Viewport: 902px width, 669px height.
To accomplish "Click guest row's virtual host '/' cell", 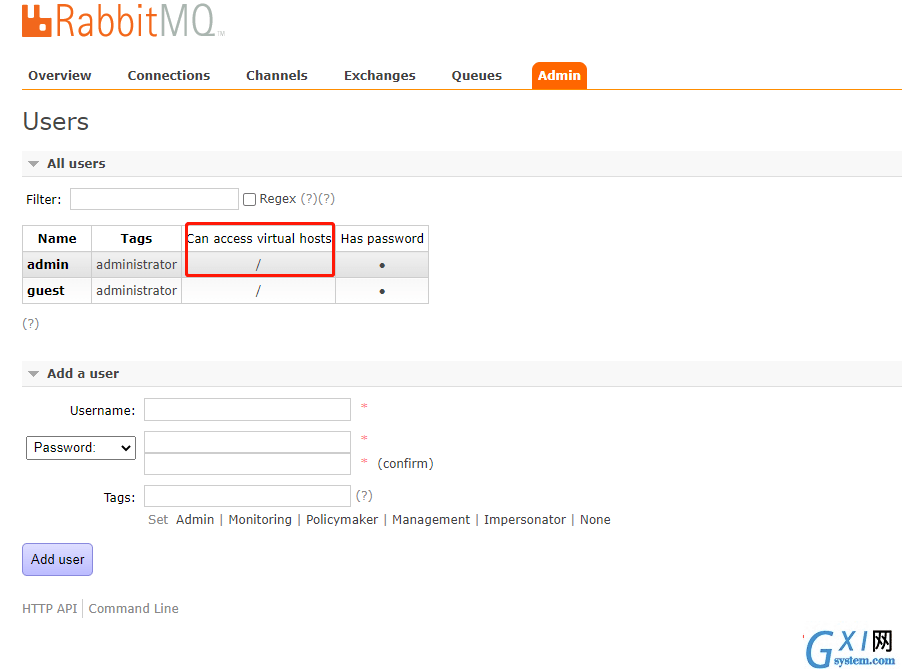I will tap(258, 291).
